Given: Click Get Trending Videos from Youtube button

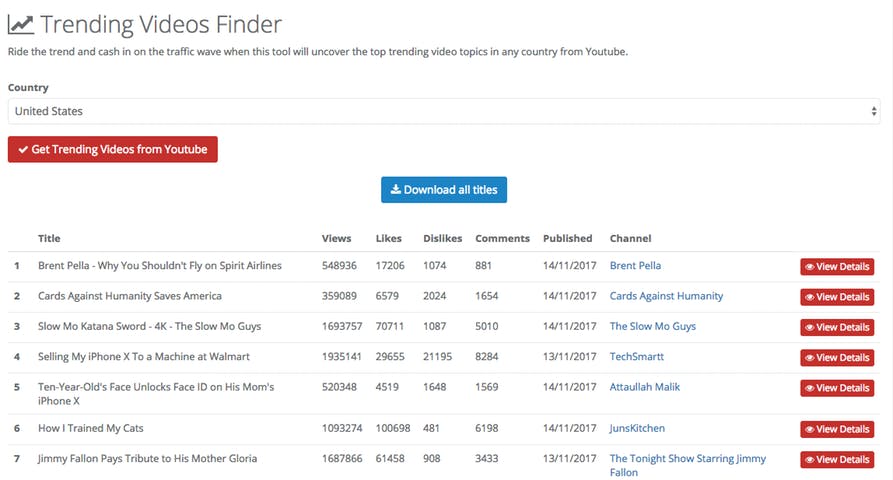Looking at the screenshot, I should click(113, 150).
